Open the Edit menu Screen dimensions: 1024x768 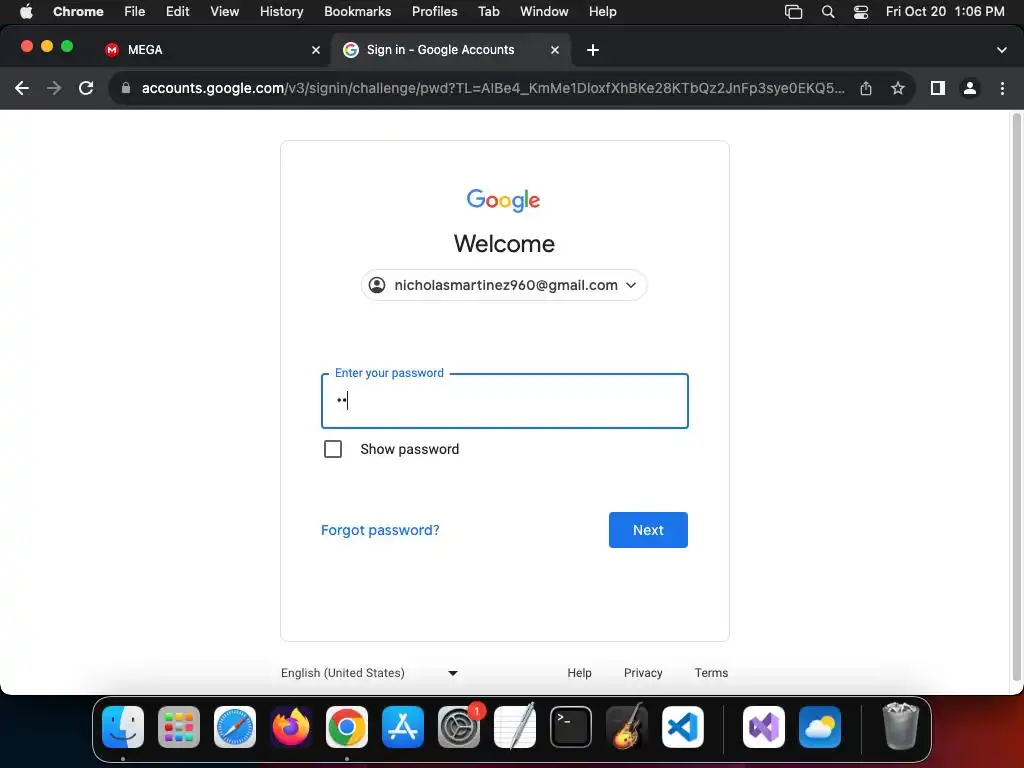coord(178,12)
